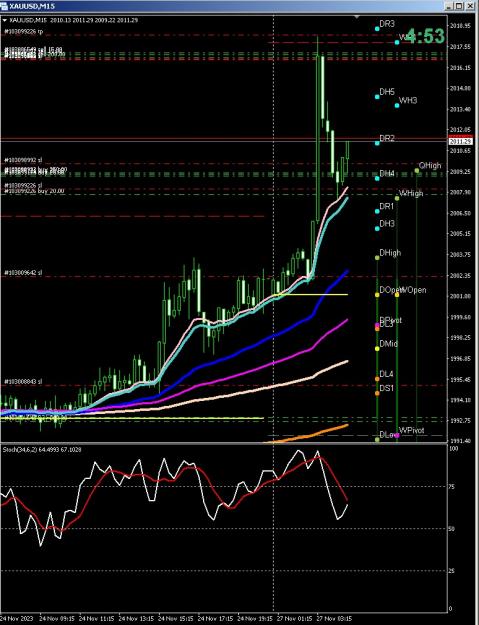Select the DR3 pivot level label
Screen dimensions: 479x625
coord(387,24)
